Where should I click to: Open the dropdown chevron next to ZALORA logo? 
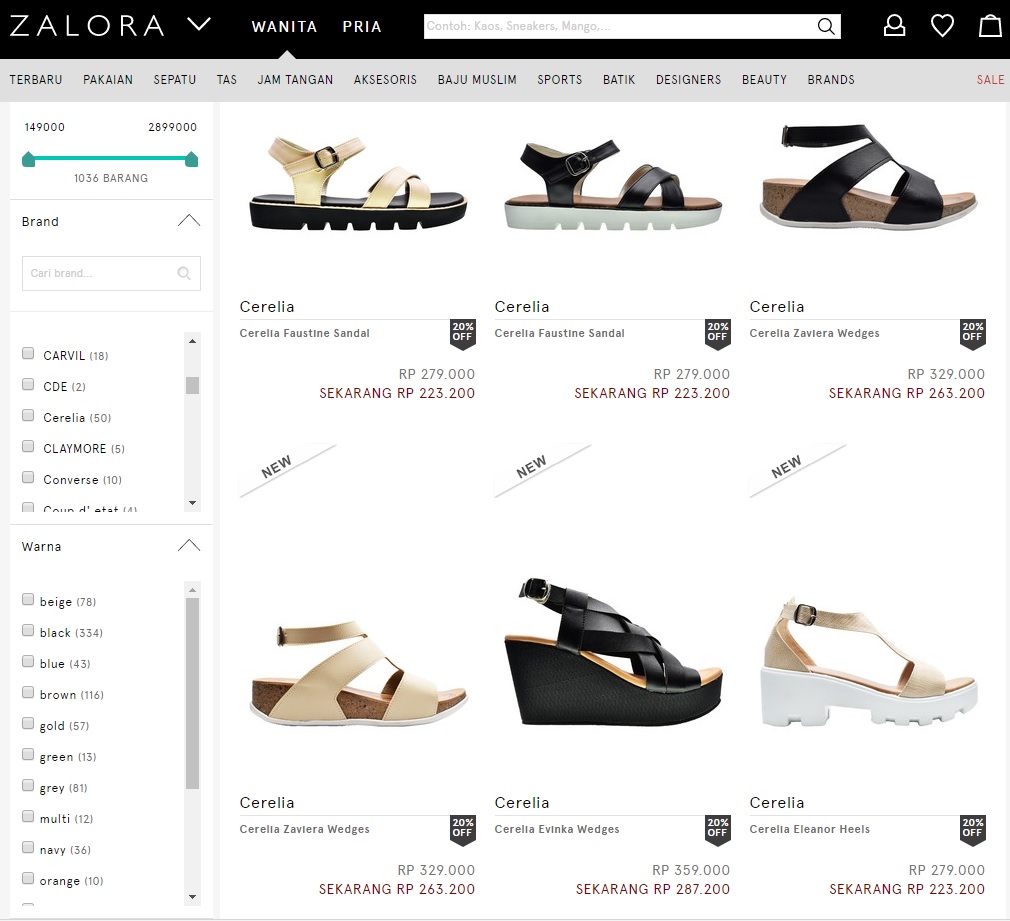pos(198,25)
